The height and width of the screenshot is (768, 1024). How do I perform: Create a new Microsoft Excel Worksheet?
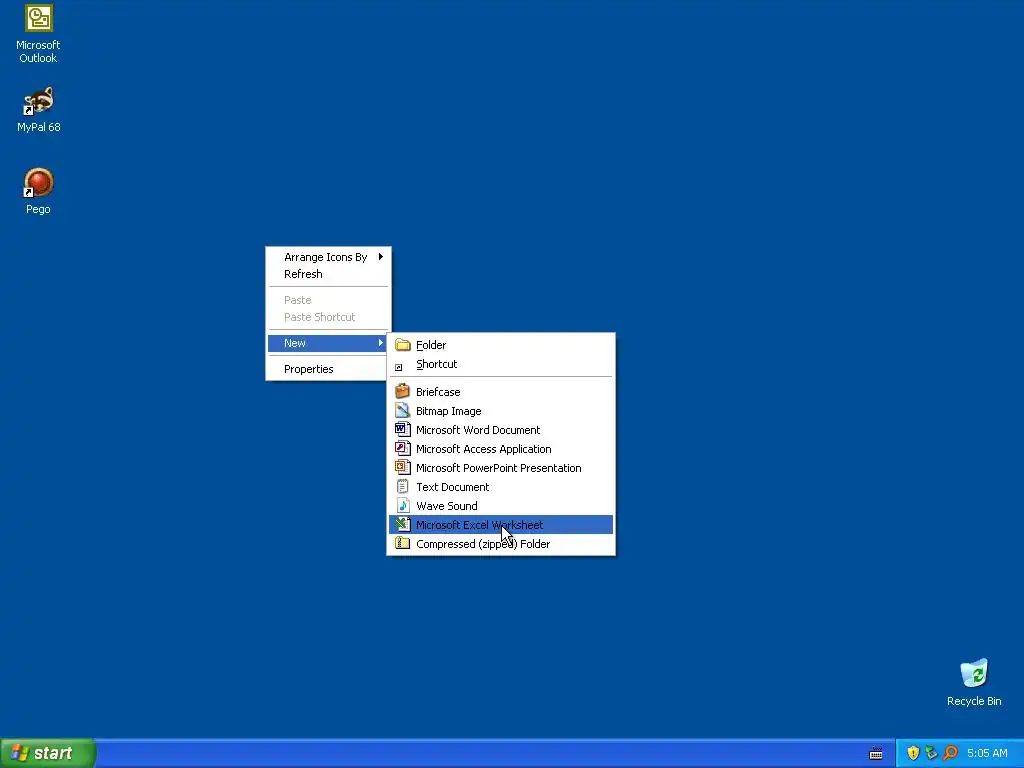pos(501,524)
